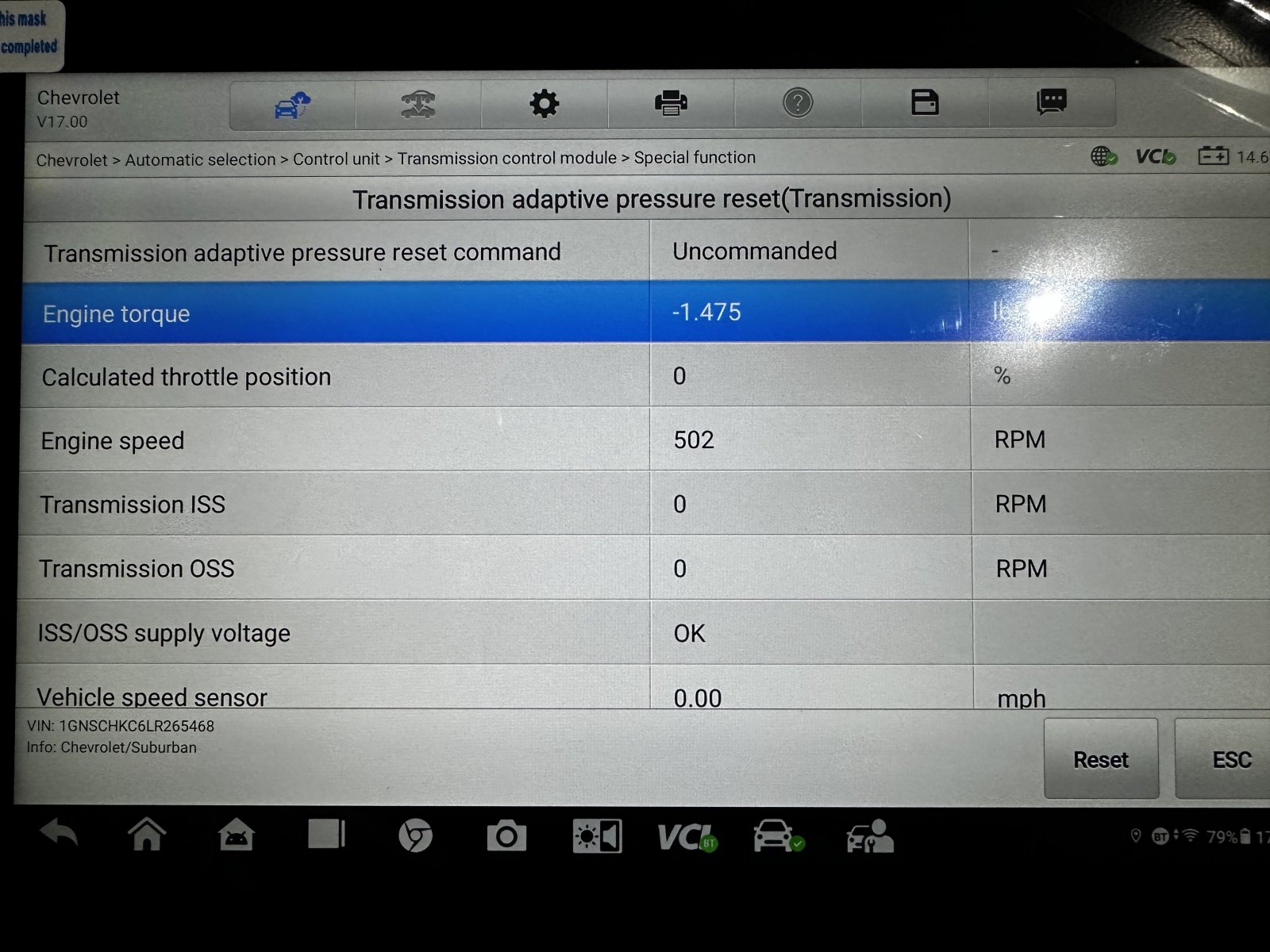
Task: Open the message feedback icon
Action: coord(1052,102)
